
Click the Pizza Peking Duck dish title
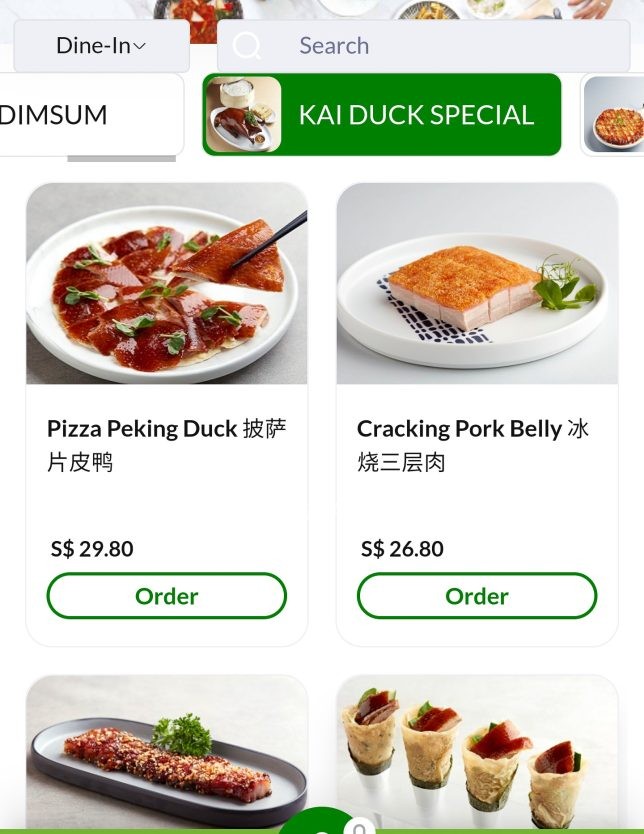tap(166, 445)
